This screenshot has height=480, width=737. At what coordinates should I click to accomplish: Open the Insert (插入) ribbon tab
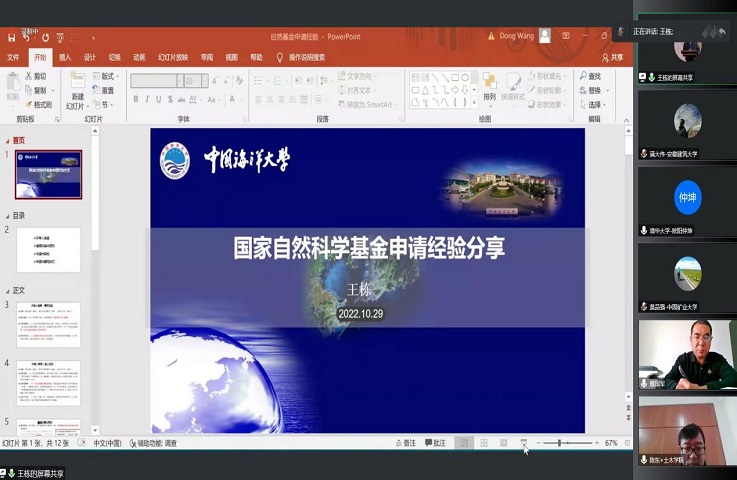[65, 57]
